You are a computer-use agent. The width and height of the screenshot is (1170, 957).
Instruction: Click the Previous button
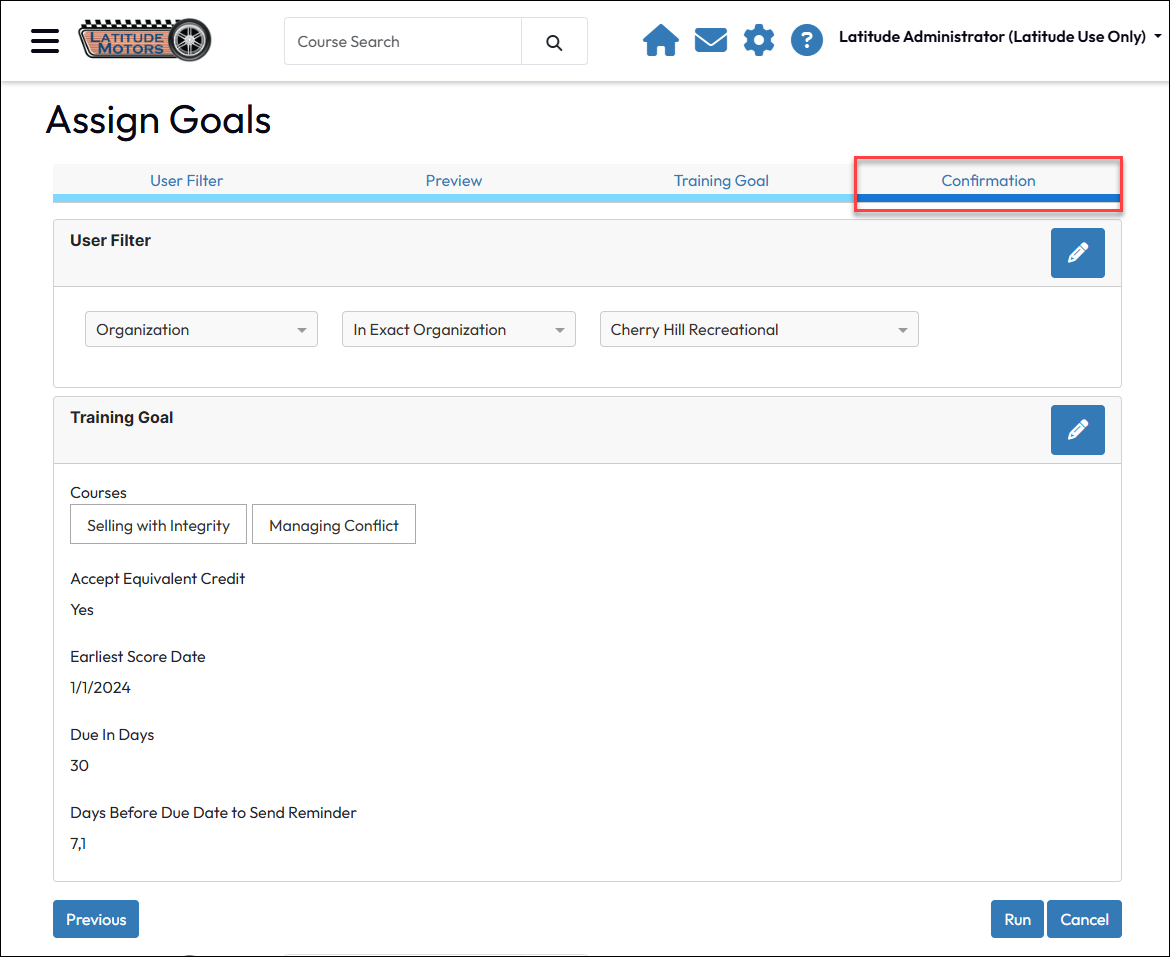96,920
